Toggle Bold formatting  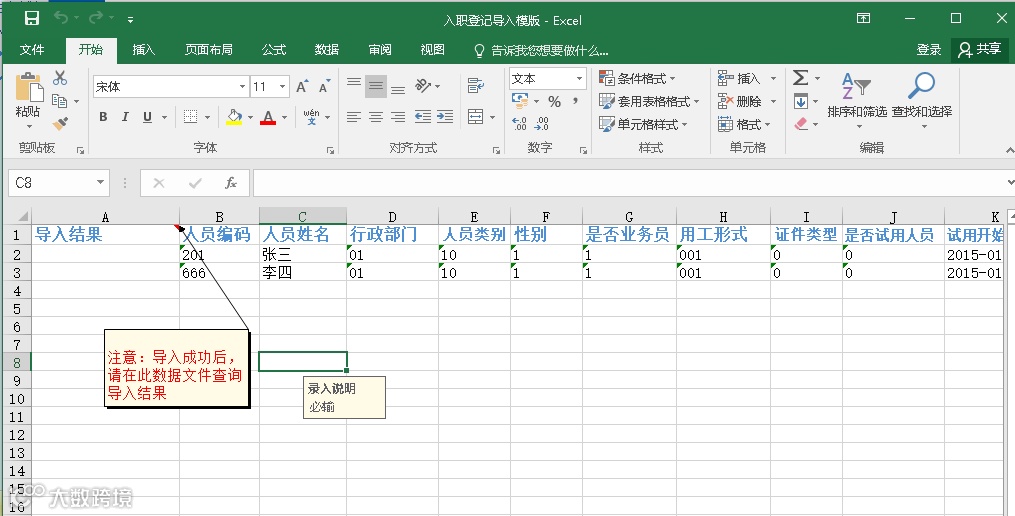click(103, 117)
